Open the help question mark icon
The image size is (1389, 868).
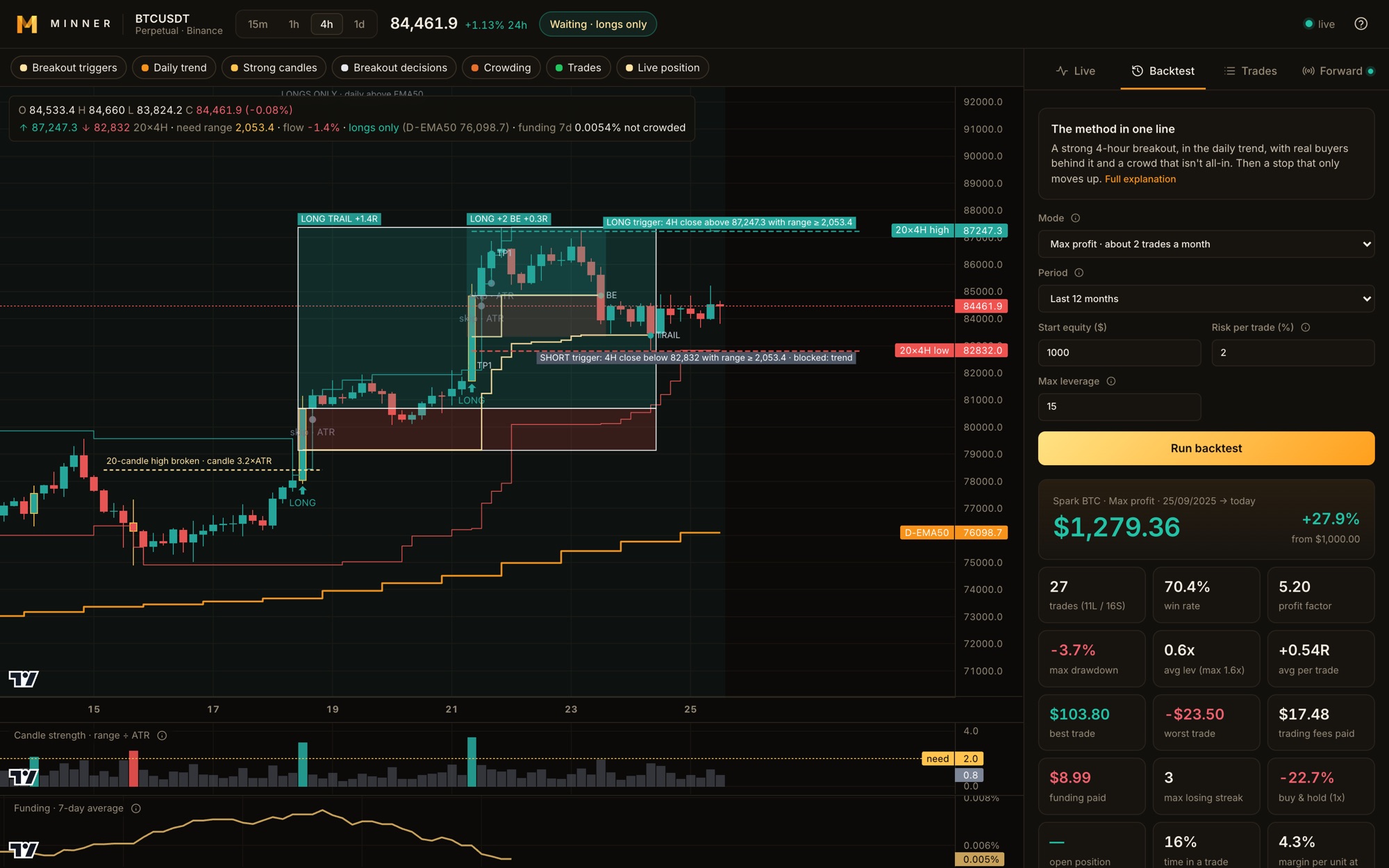tap(1361, 24)
